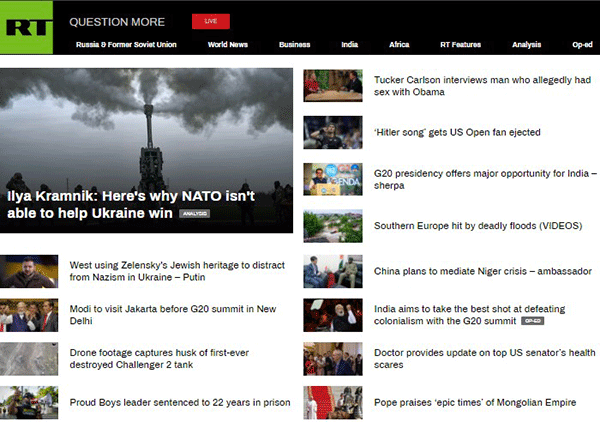Go to World News section
This screenshot has width=600, height=422.
[228, 45]
